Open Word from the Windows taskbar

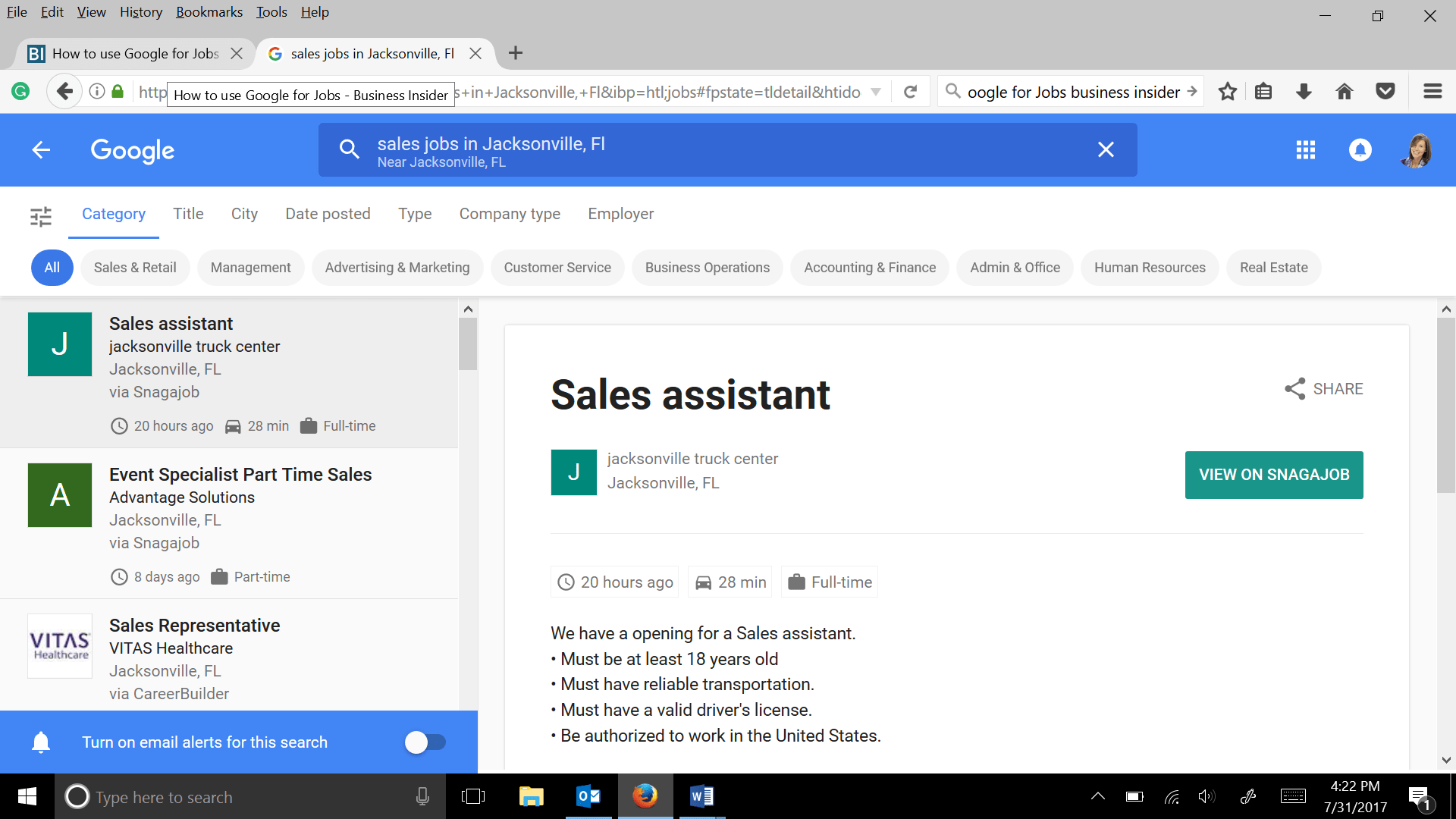[701, 796]
